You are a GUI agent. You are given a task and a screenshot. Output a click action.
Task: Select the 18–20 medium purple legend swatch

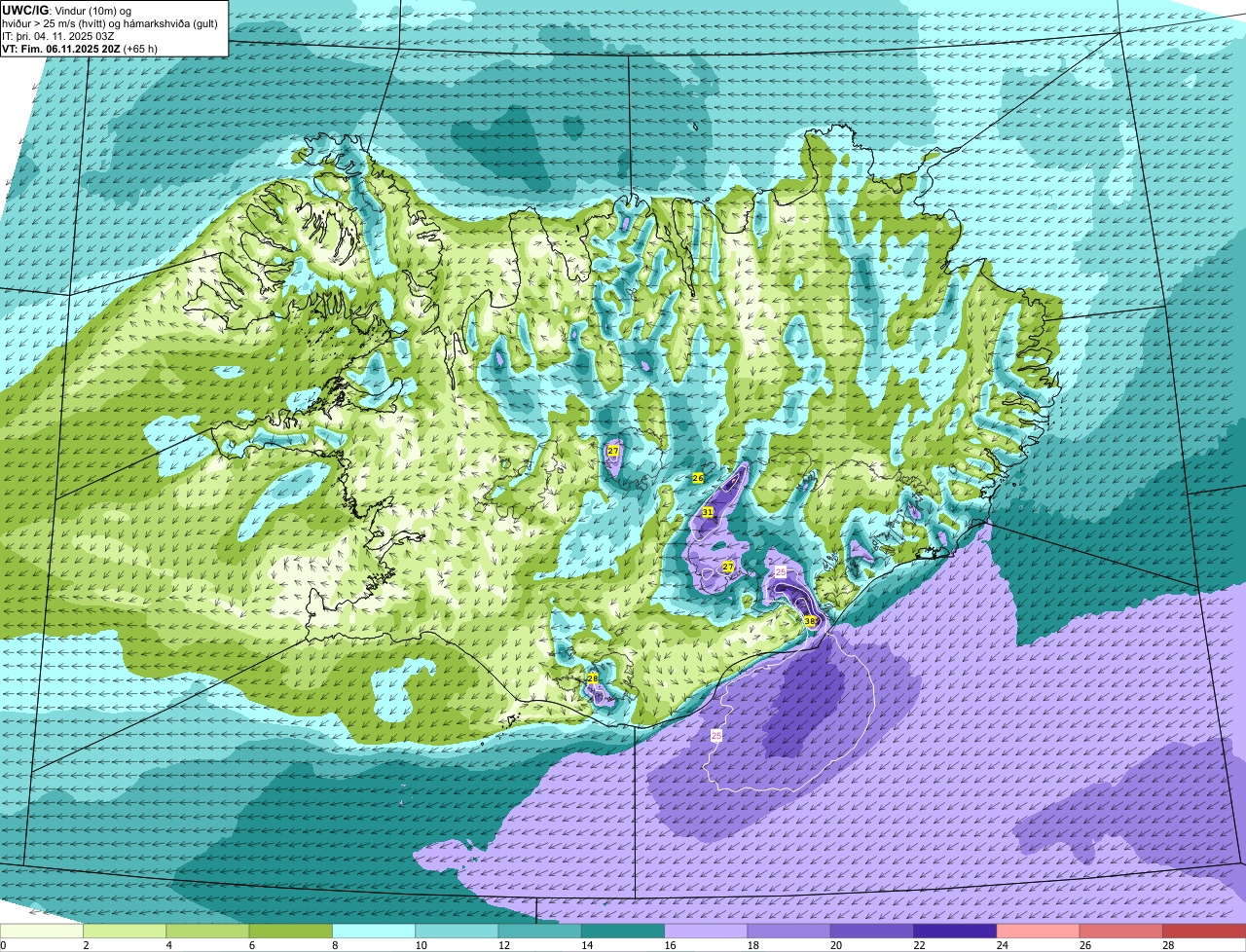coord(789,932)
